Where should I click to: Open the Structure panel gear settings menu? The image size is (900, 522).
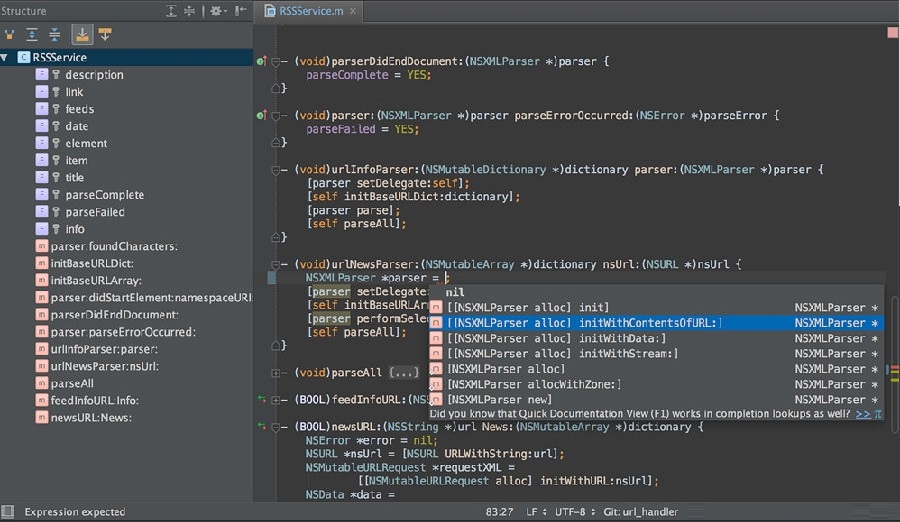pyautogui.click(x=218, y=11)
